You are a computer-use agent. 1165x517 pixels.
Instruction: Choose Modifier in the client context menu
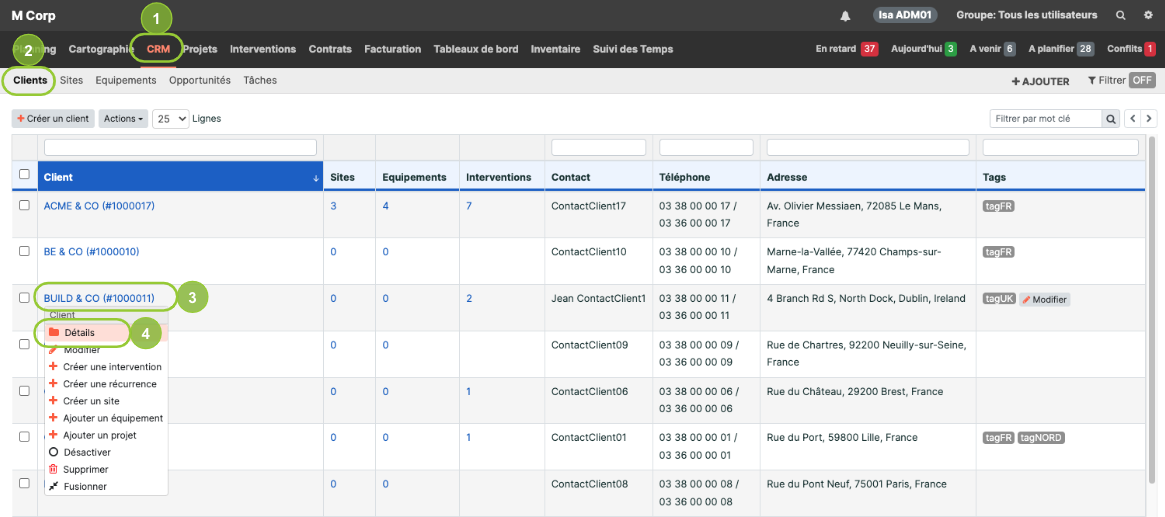coord(106,350)
